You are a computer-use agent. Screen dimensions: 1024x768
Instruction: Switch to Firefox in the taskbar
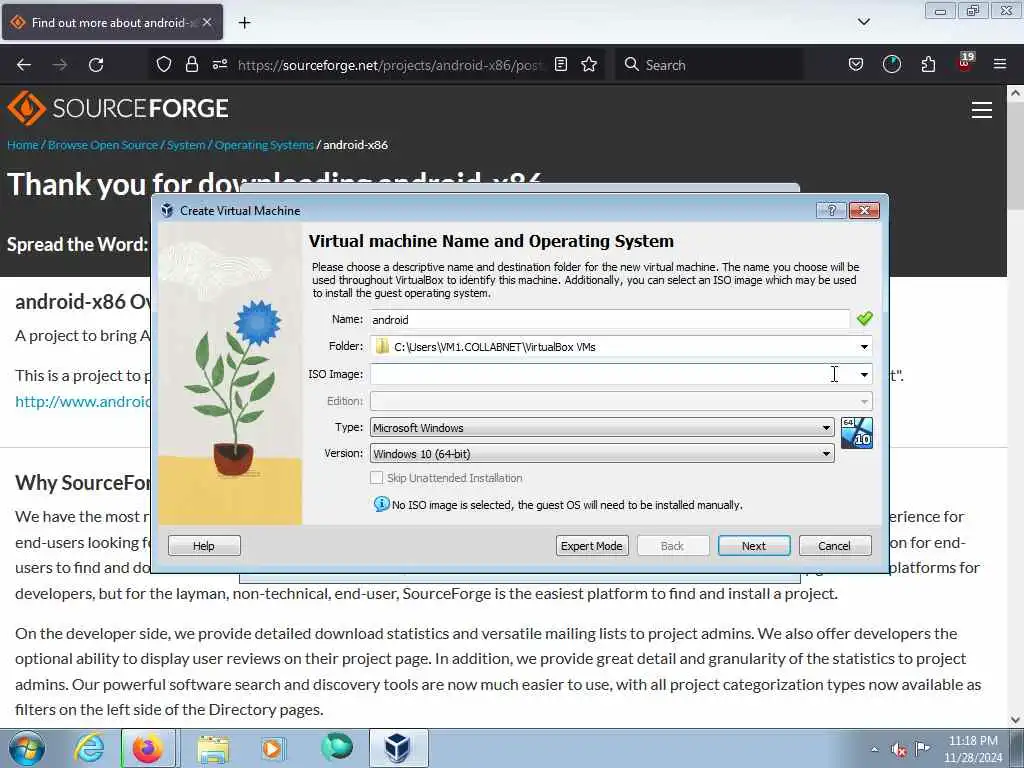(148, 748)
